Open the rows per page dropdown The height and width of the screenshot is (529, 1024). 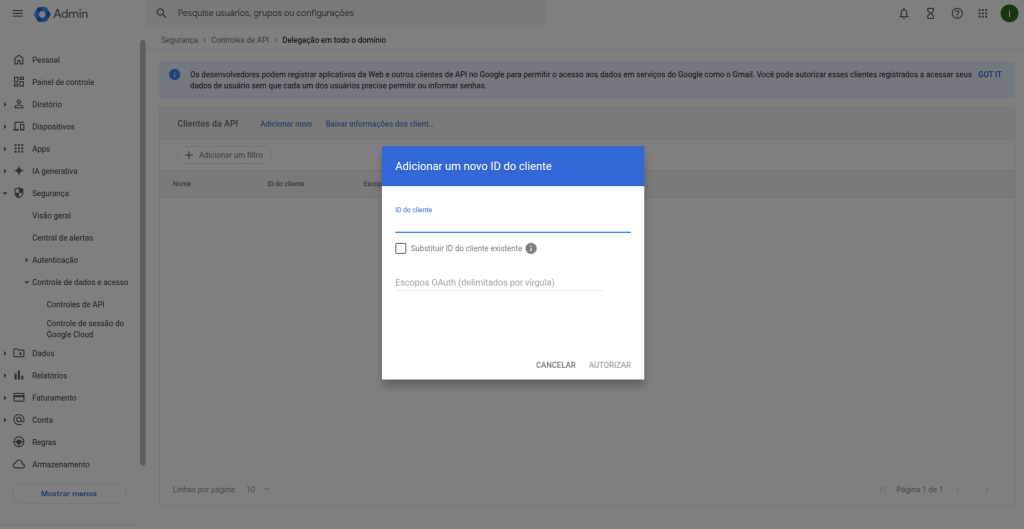pos(258,489)
